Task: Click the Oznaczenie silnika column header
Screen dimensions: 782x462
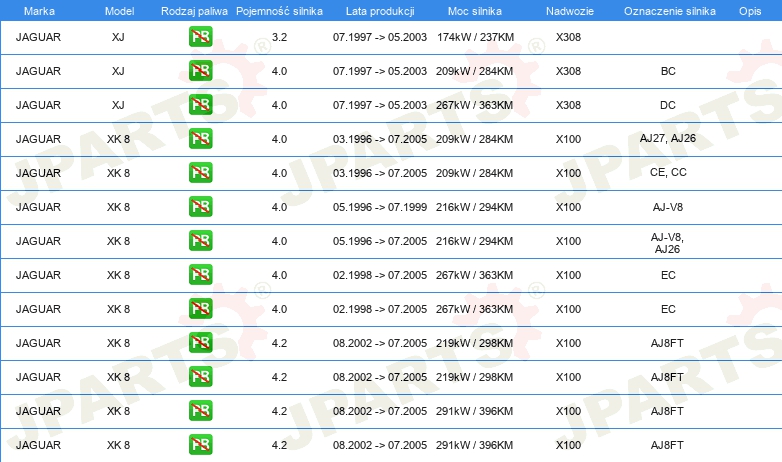Action: [670, 11]
